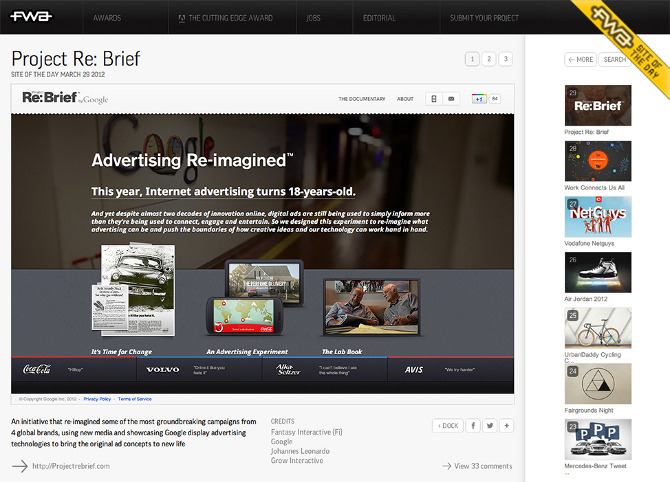The height and width of the screenshot is (482, 670).
Task: Click the An Advertising Experiment caption
Action: pyautogui.click(x=247, y=352)
